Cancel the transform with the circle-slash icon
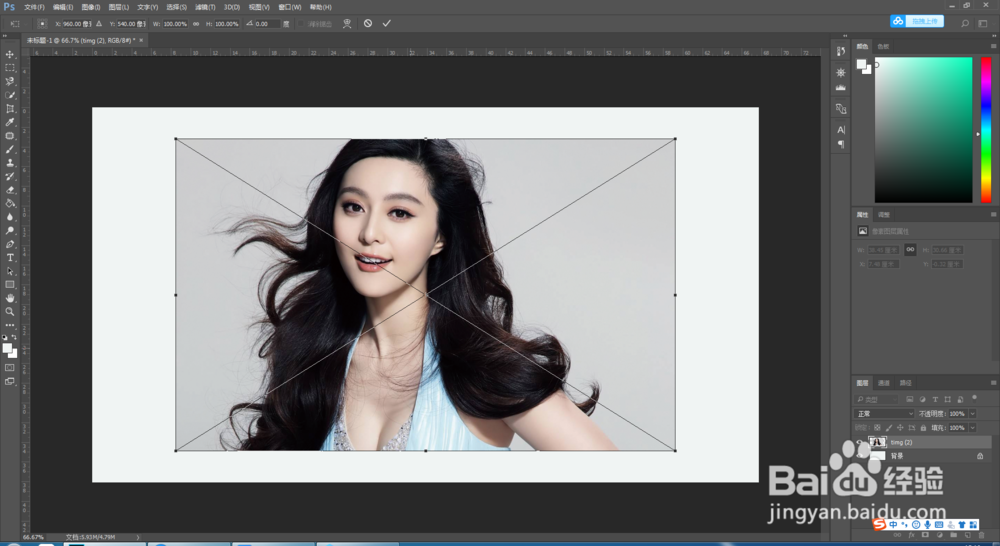 tap(368, 23)
